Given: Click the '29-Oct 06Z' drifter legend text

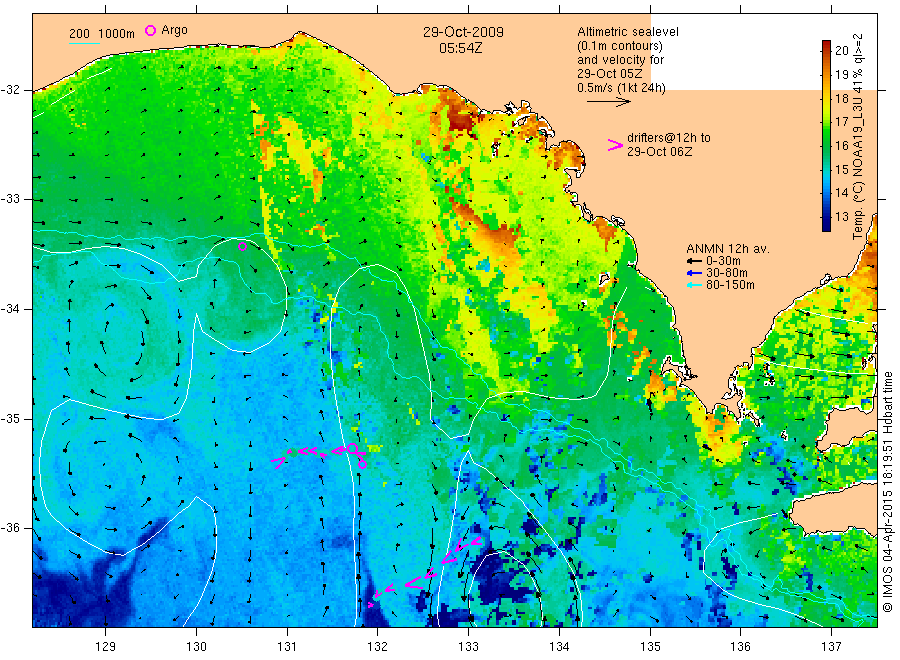Looking at the screenshot, I should pos(660,152).
